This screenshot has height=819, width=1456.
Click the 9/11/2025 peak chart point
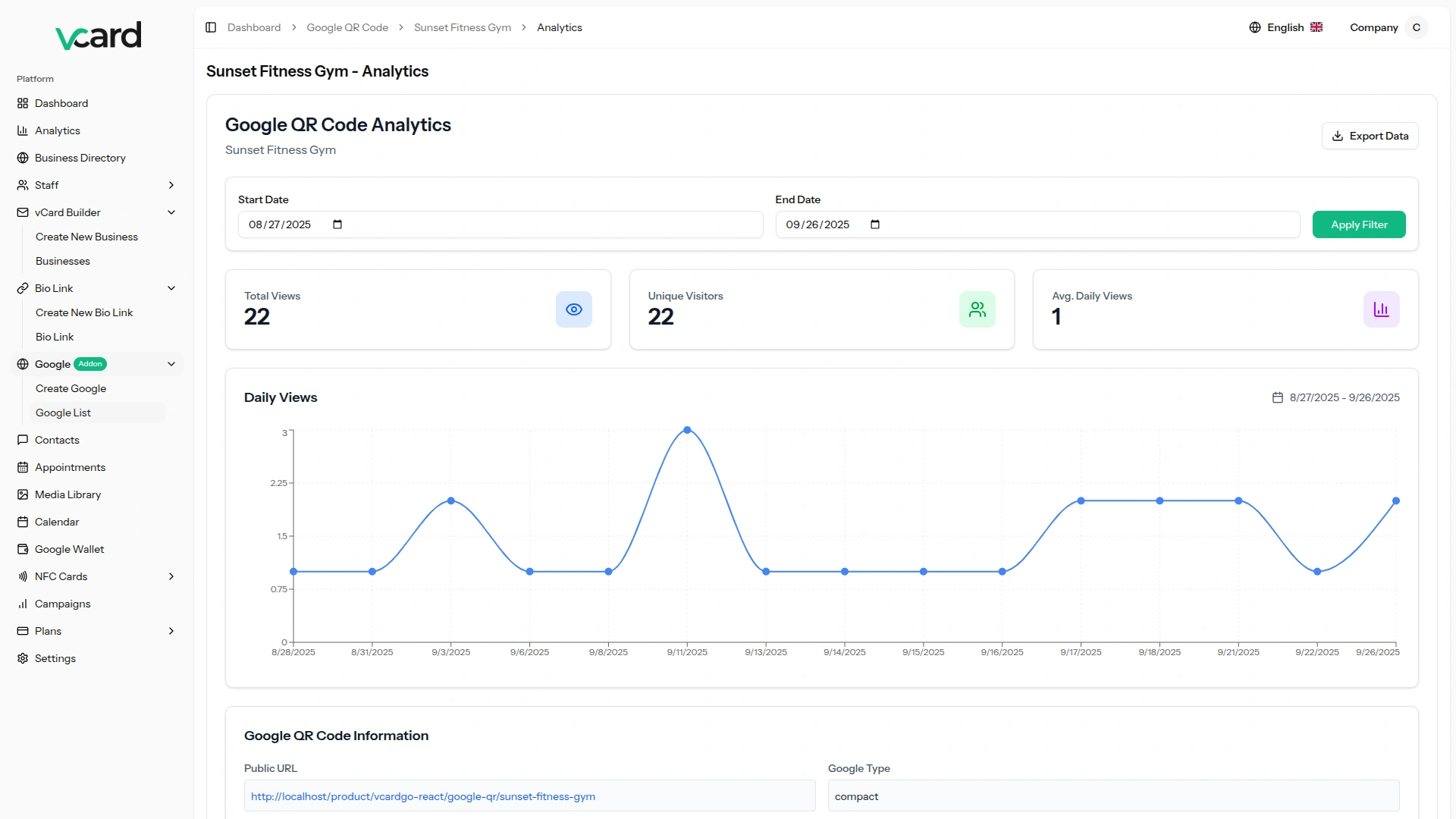[x=687, y=430]
